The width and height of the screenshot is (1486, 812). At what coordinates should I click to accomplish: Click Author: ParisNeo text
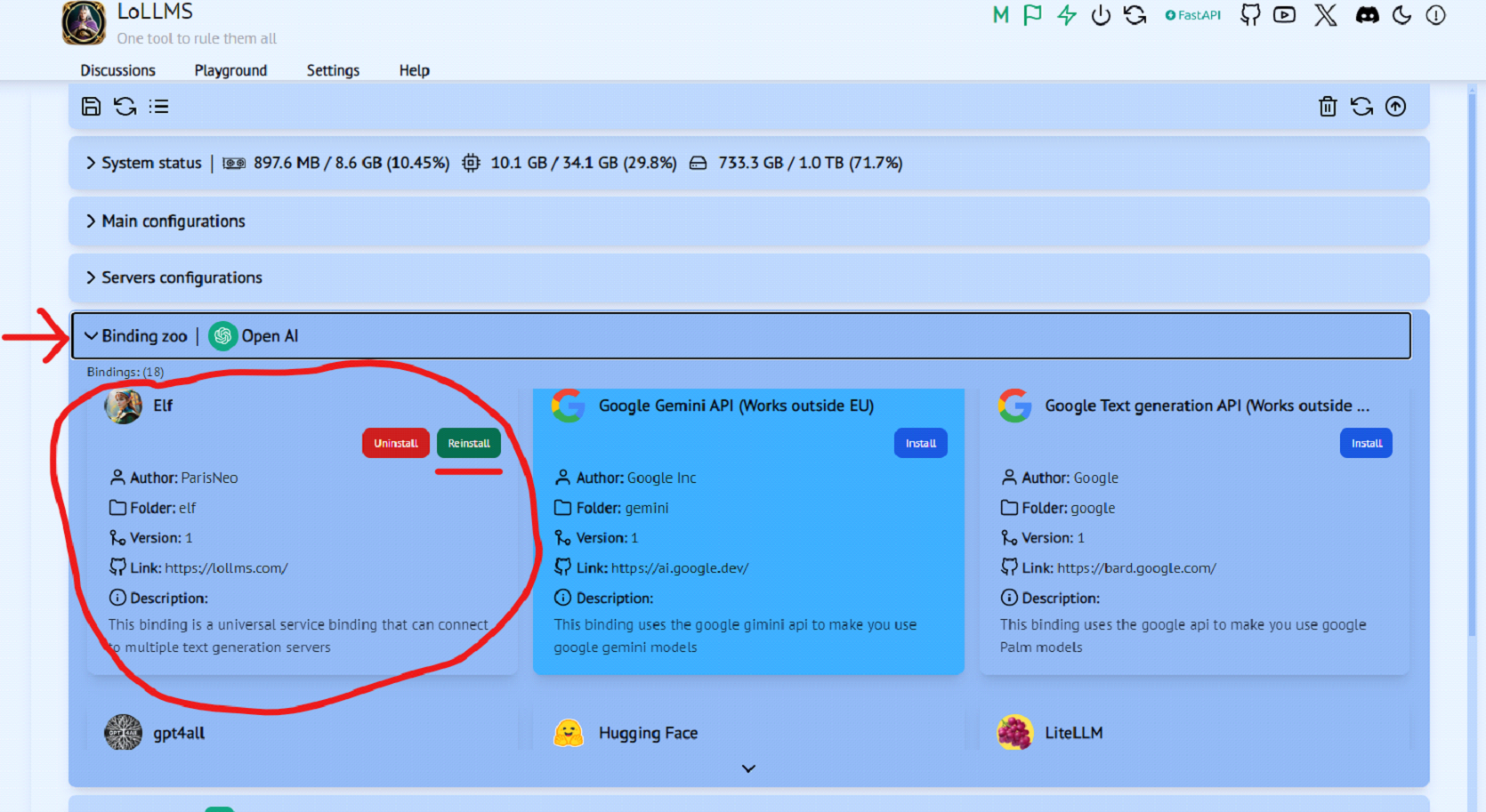184,478
